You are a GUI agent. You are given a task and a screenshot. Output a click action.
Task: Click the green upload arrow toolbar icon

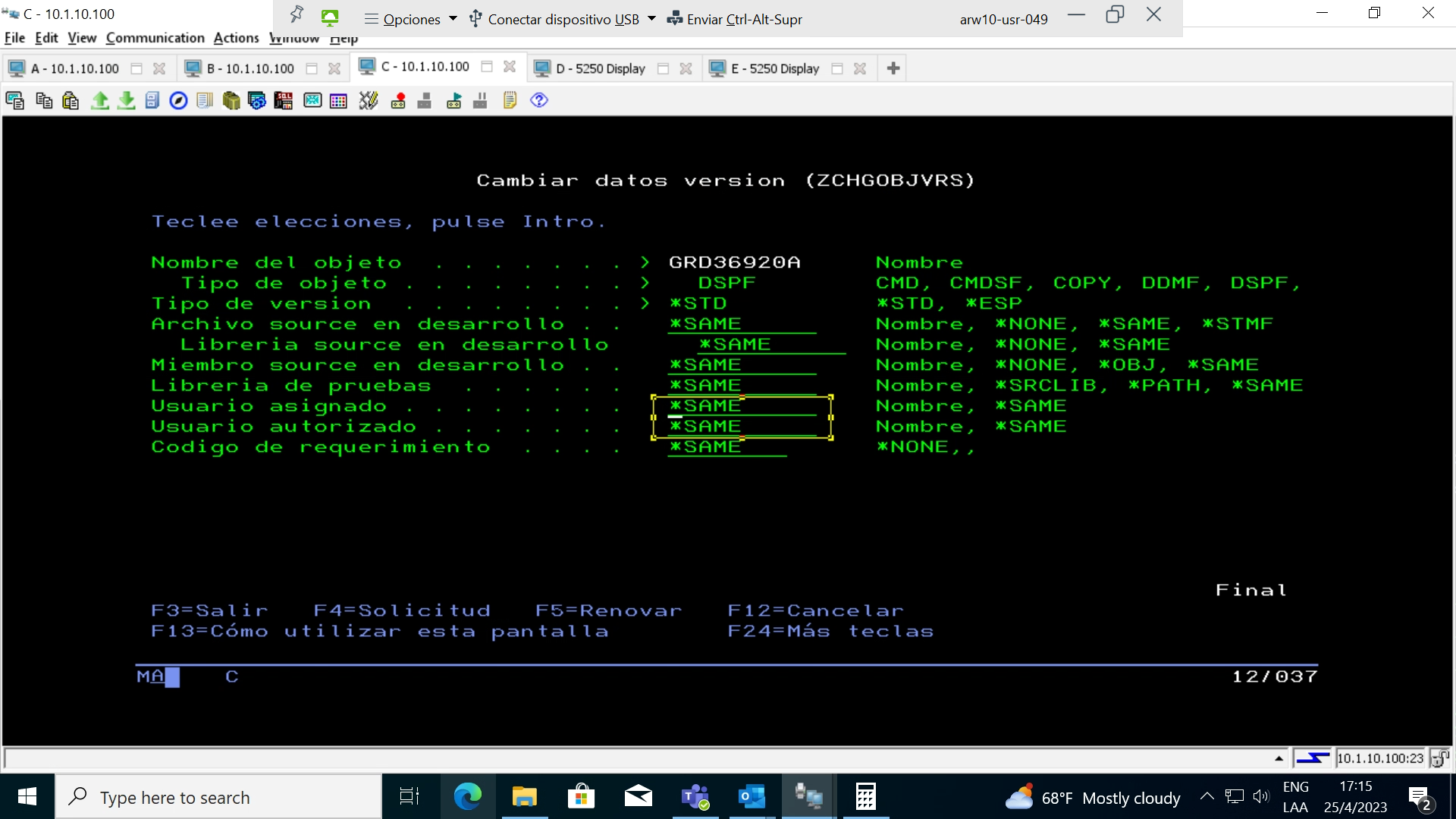(99, 100)
